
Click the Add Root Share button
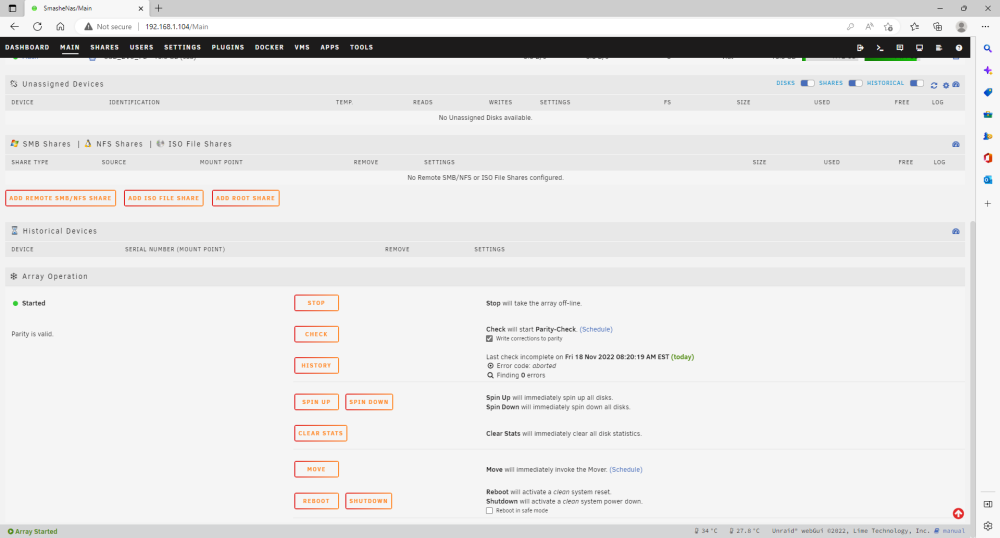(246, 198)
